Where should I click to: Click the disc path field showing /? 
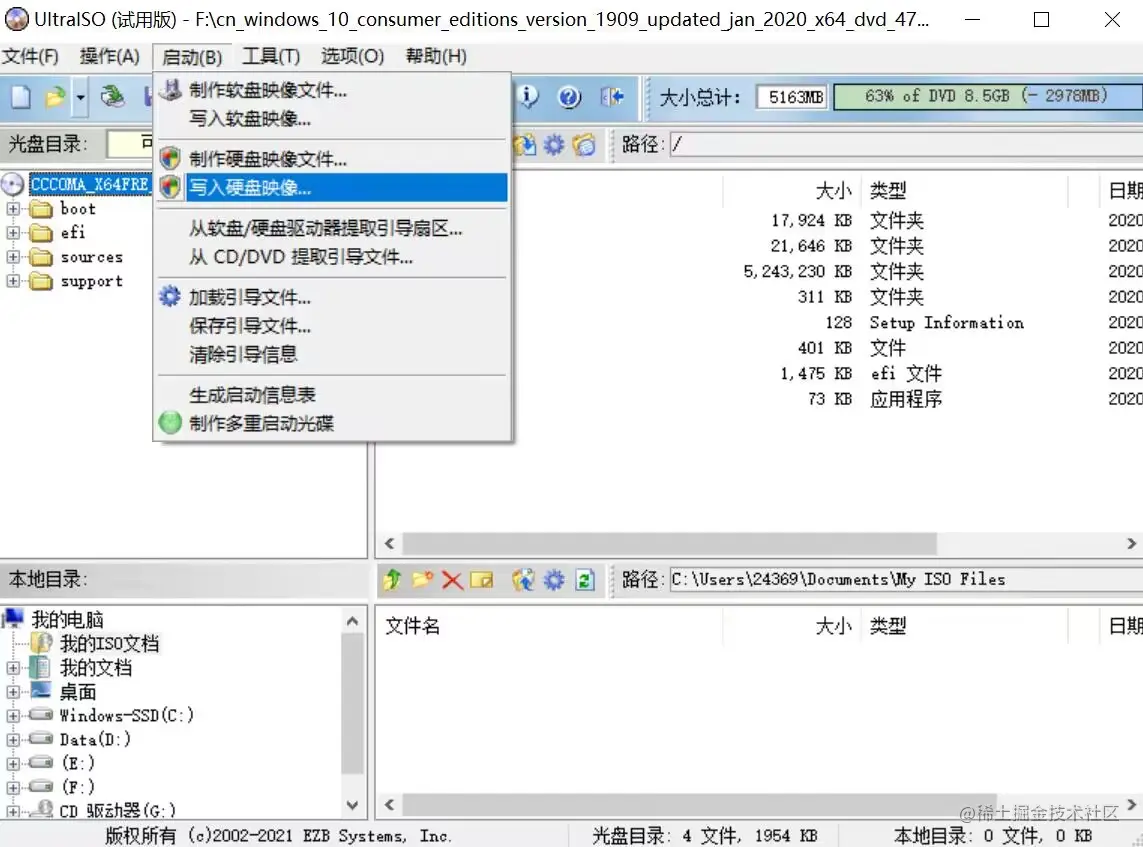pos(906,144)
